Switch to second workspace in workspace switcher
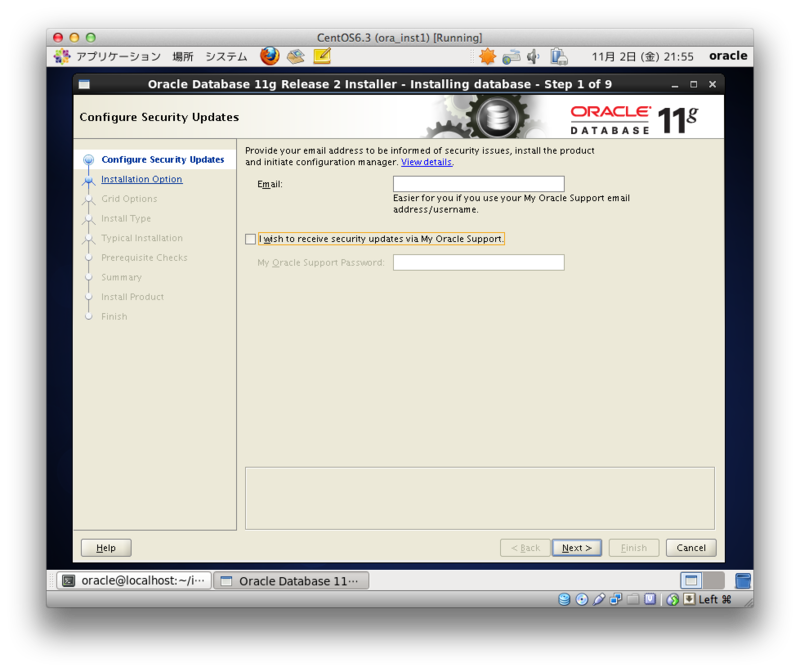This screenshot has width=800, height=672. (x=714, y=581)
